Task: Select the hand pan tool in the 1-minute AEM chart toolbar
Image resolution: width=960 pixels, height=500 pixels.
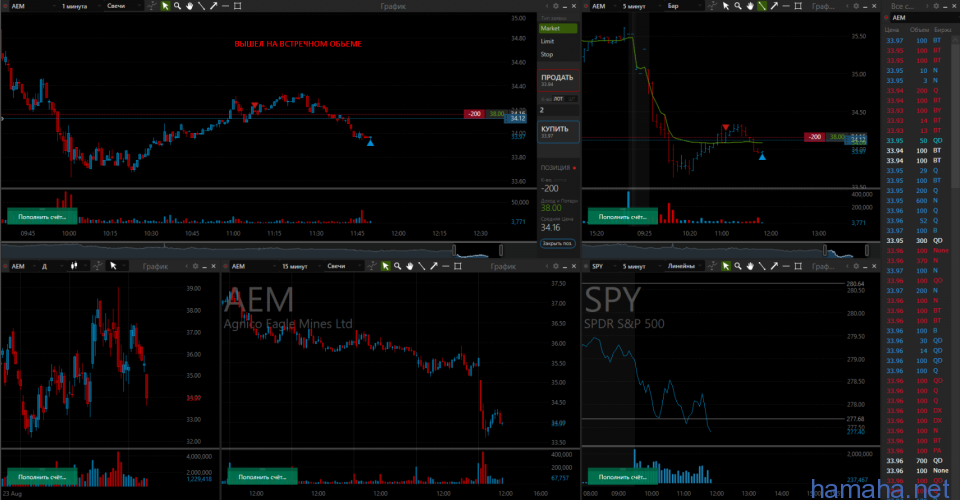Action: (x=190, y=6)
